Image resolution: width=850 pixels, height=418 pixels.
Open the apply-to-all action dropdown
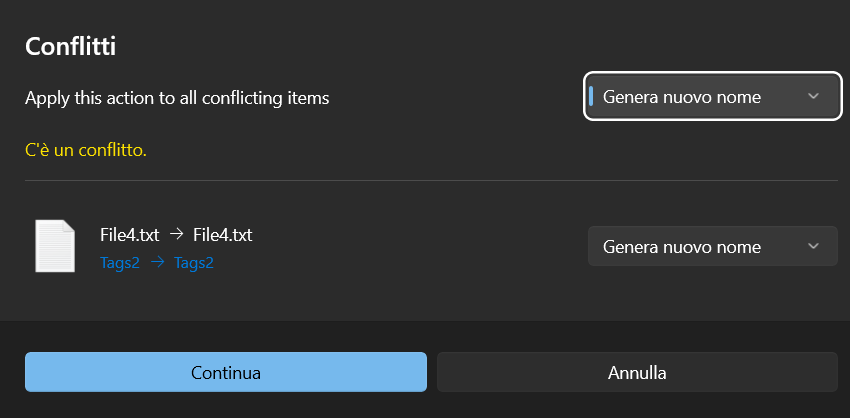pyautogui.click(x=711, y=97)
